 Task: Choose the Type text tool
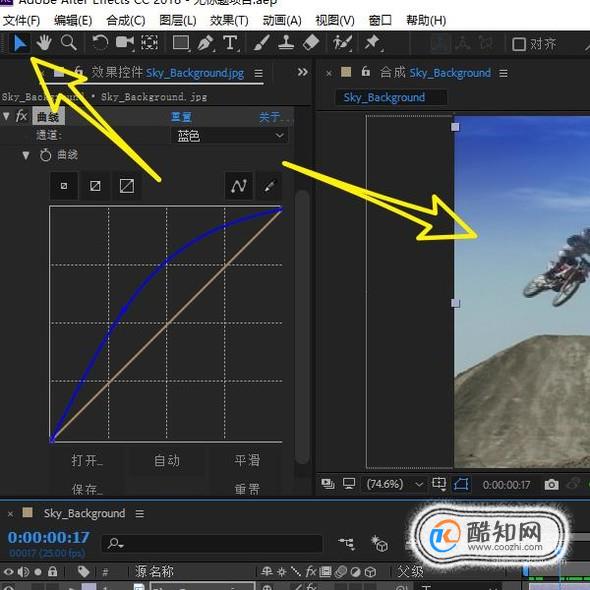(230, 43)
